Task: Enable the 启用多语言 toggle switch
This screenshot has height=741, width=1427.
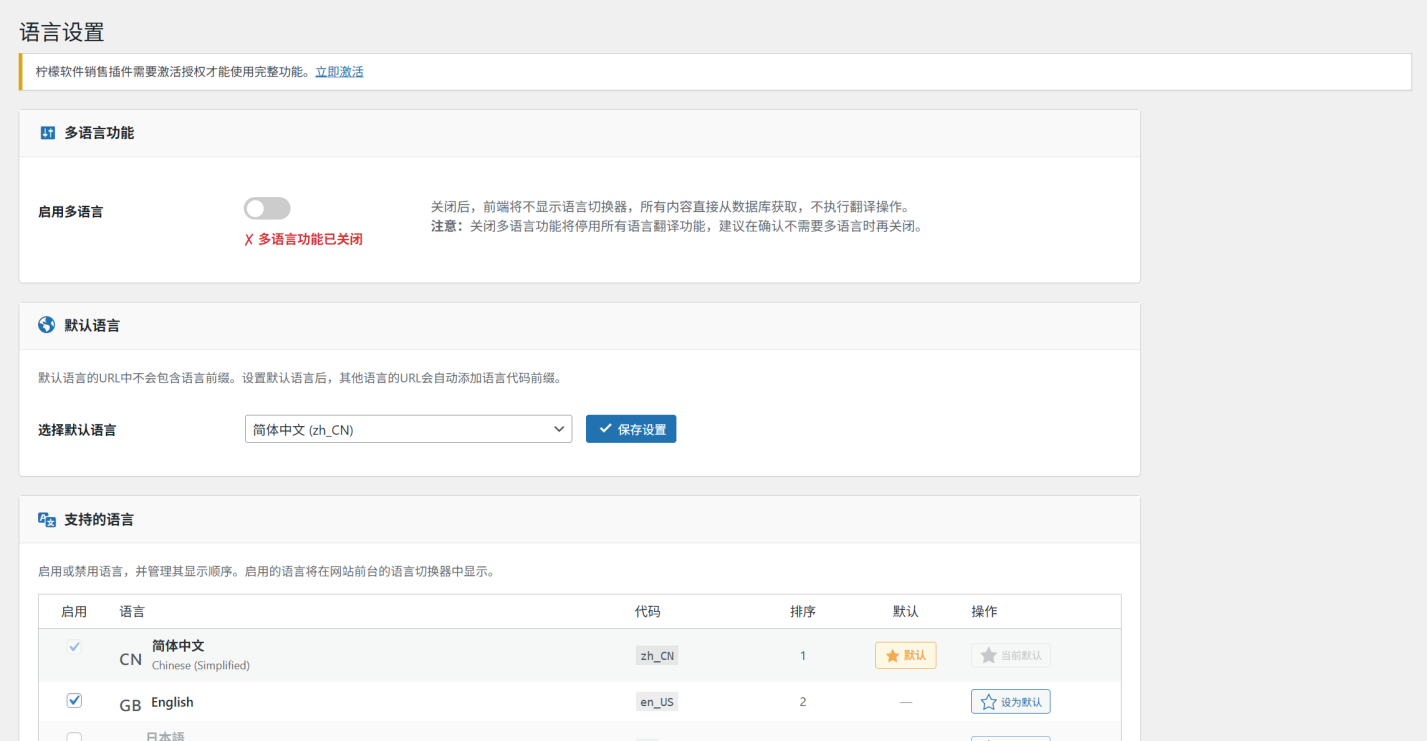Action: click(x=267, y=208)
